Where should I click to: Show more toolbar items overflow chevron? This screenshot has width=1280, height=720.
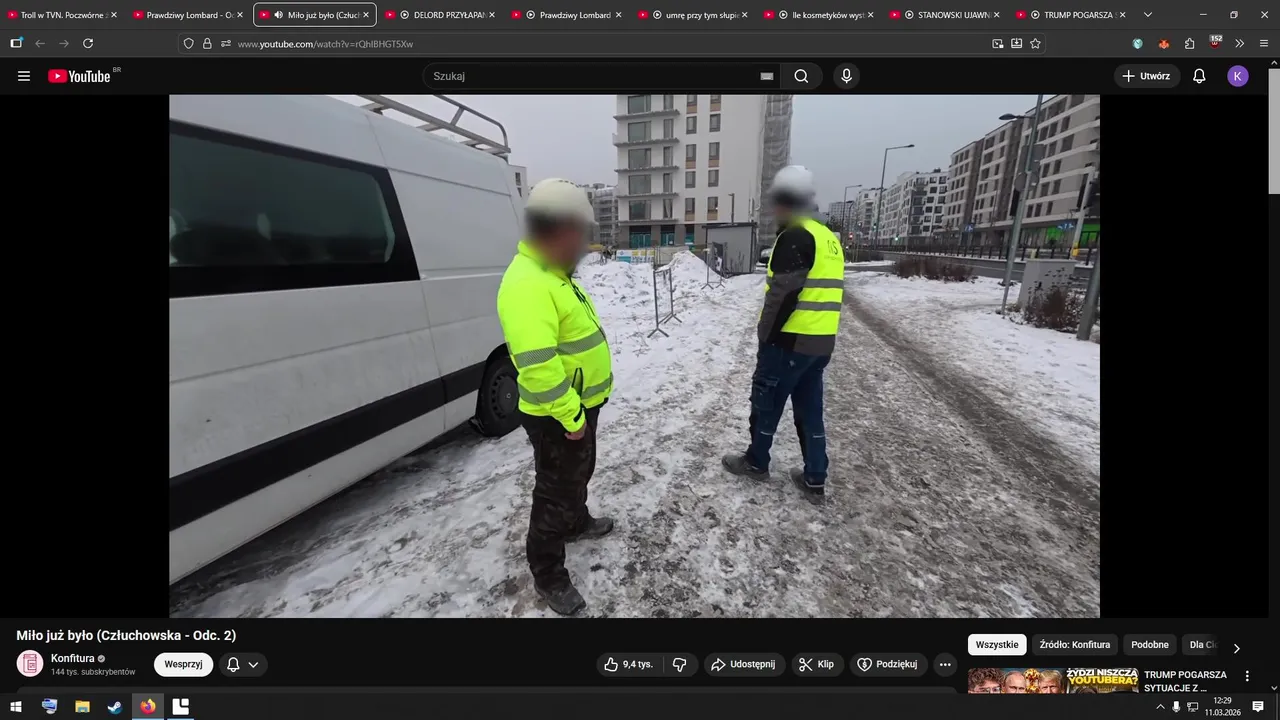[1240, 43]
